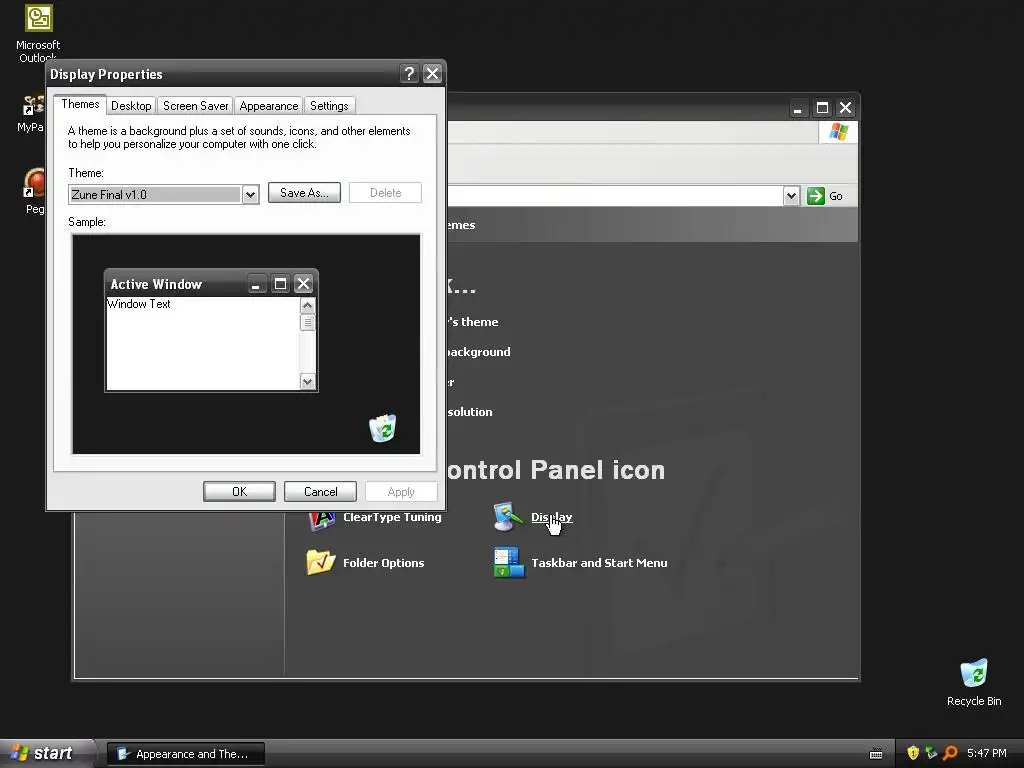The image size is (1024, 768).
Task: Click the network connection tray icon
Action: pos(931,753)
